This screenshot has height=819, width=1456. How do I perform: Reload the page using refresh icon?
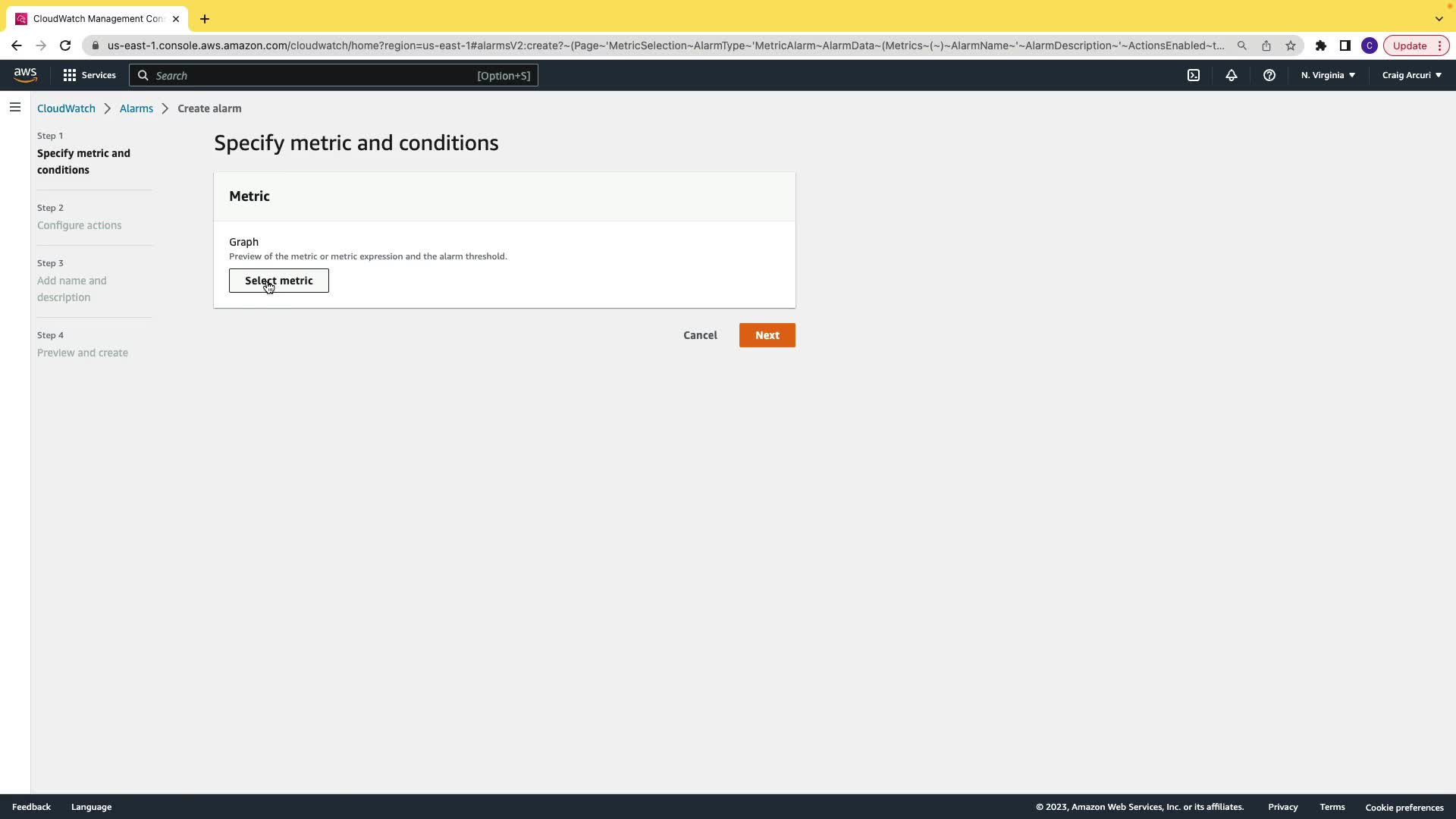coord(65,45)
